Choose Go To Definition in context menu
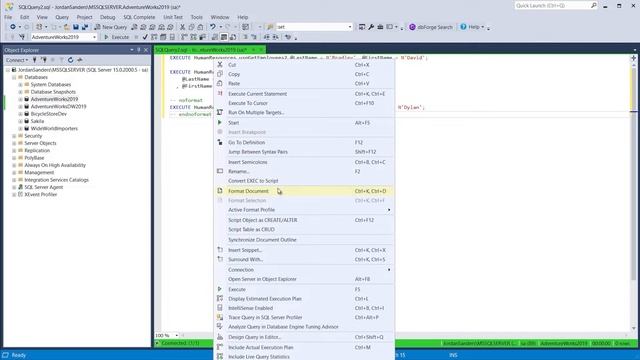Viewport: 640px width, 360px height. click(x=304, y=142)
